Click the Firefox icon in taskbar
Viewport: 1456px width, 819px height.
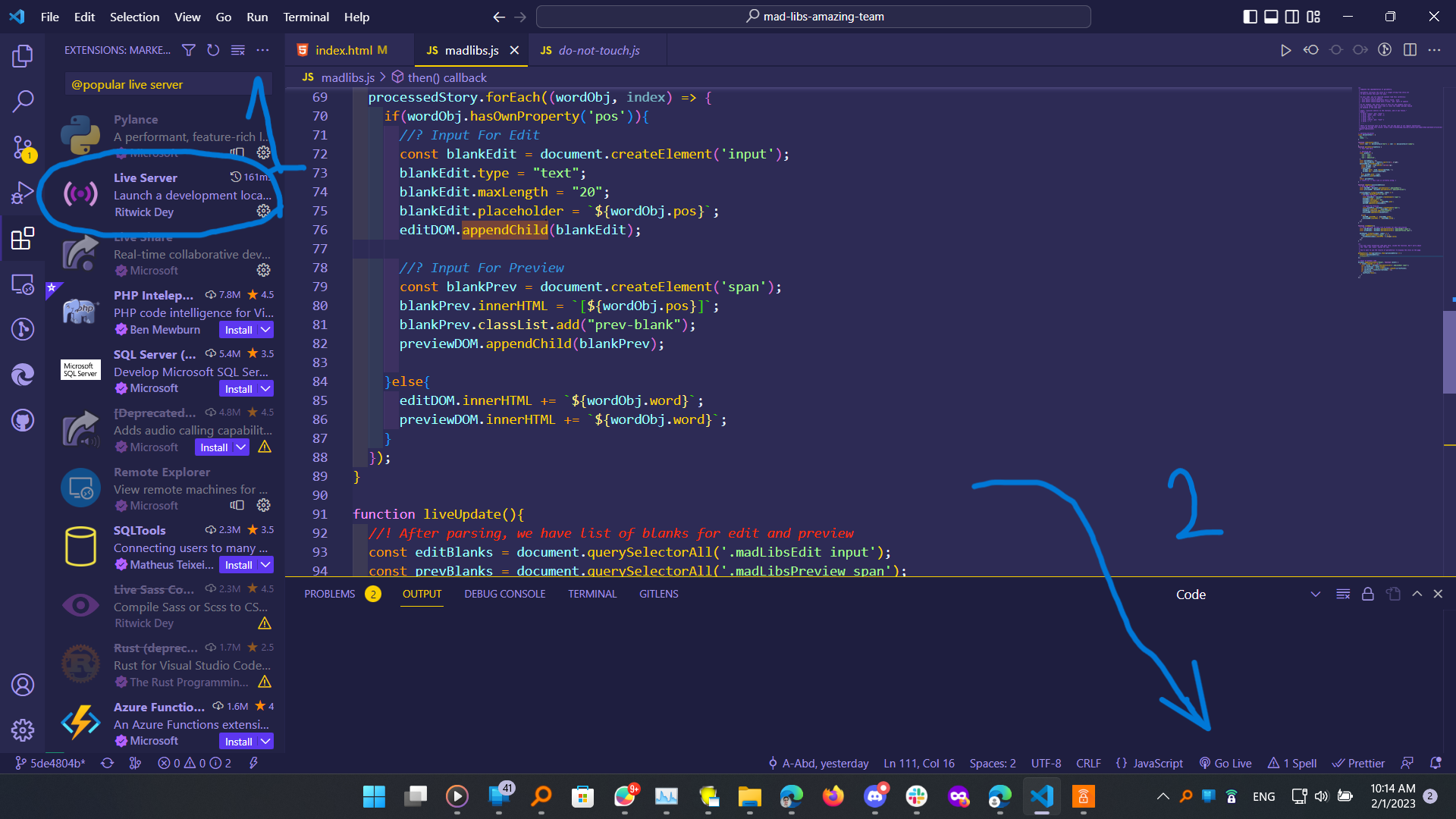(x=833, y=796)
